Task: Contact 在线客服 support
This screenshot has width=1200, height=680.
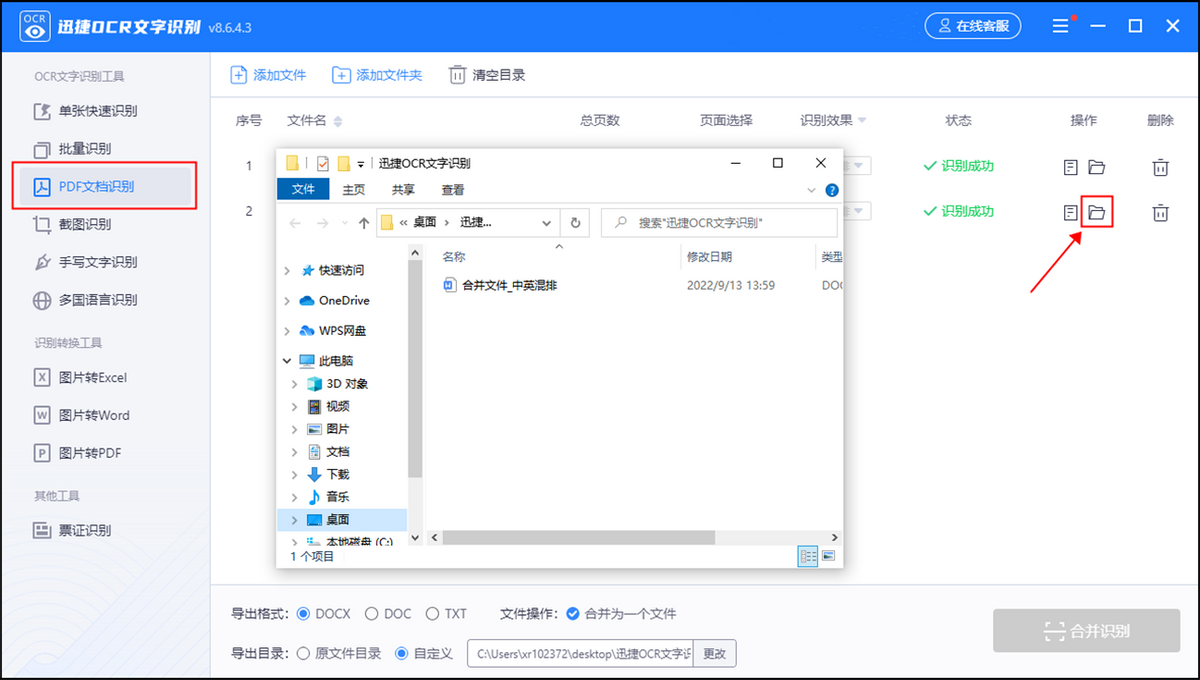Action: click(971, 27)
